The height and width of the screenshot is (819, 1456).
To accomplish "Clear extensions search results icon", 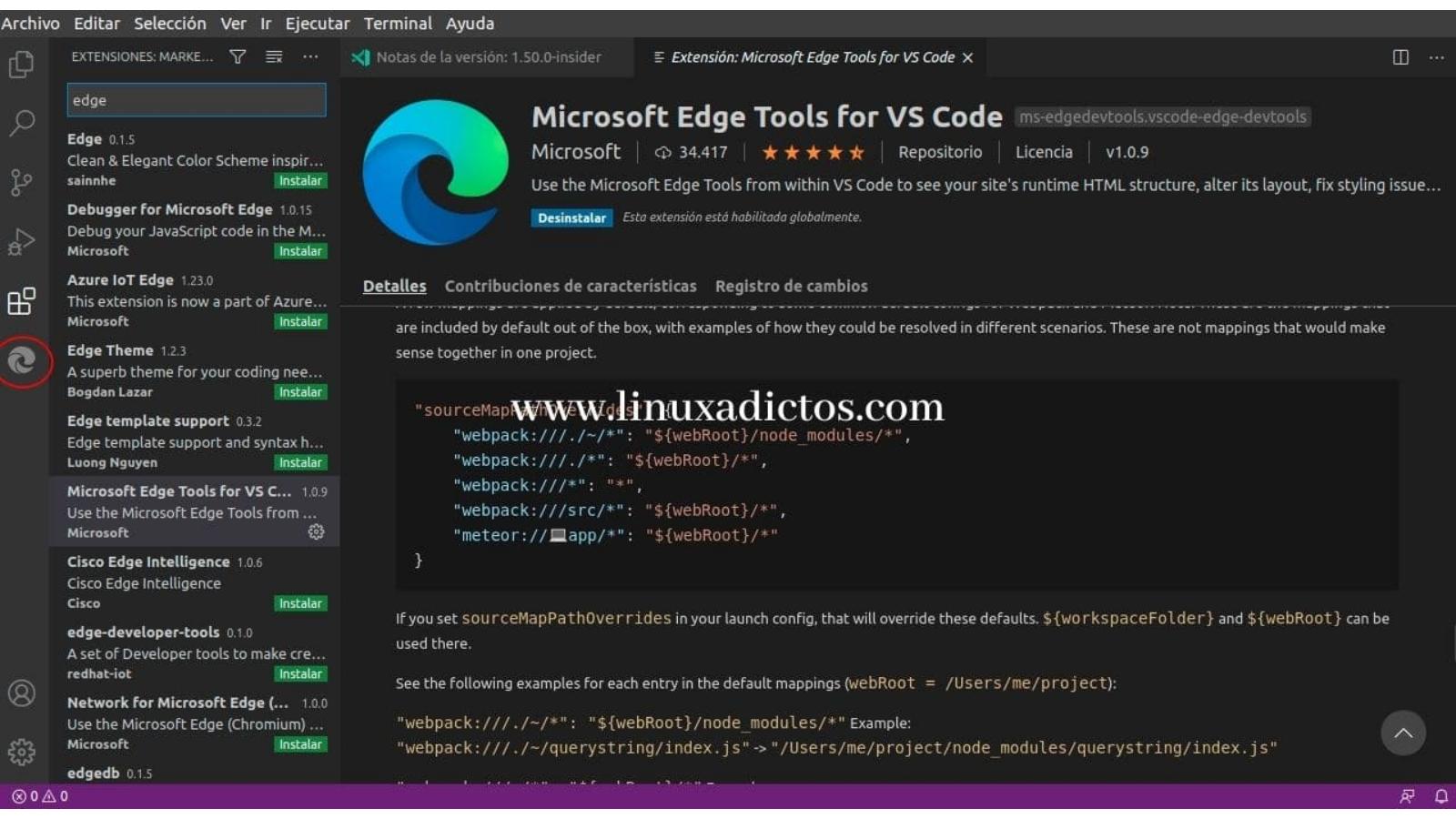I will click(274, 57).
